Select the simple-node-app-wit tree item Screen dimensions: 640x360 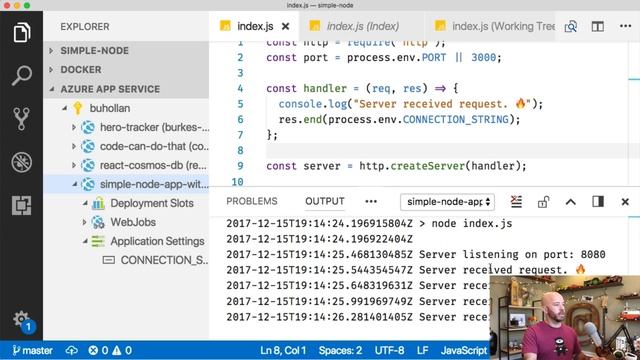point(126,184)
